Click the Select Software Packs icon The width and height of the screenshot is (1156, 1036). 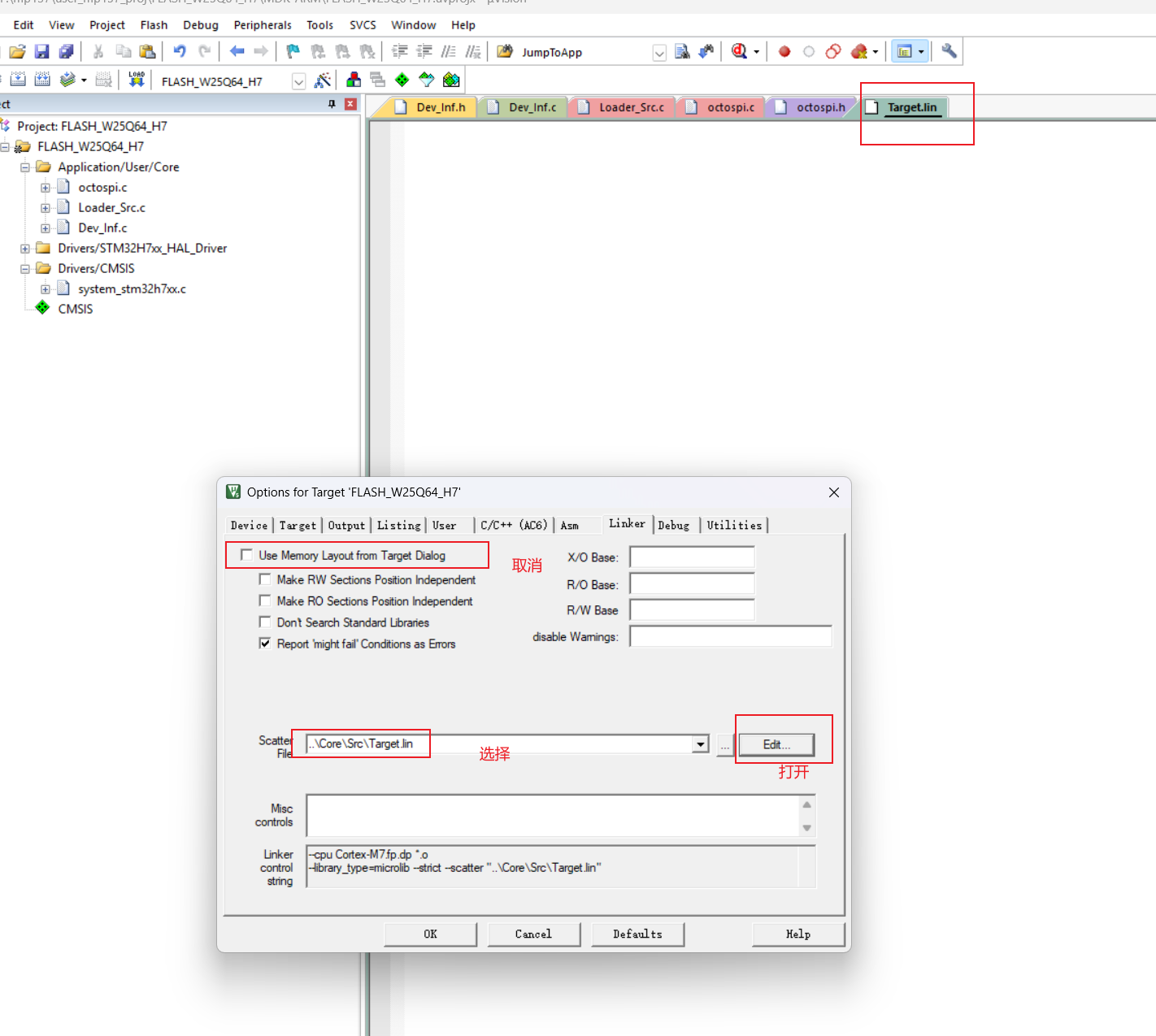[x=427, y=80]
